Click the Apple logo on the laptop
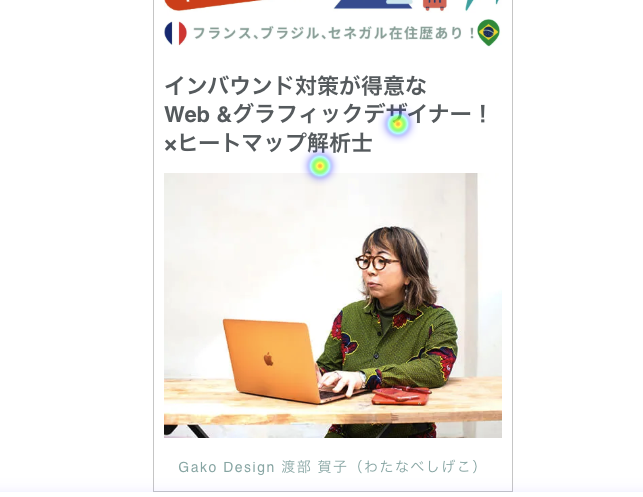Viewport: 643px width, 497px height. pyautogui.click(x=268, y=359)
